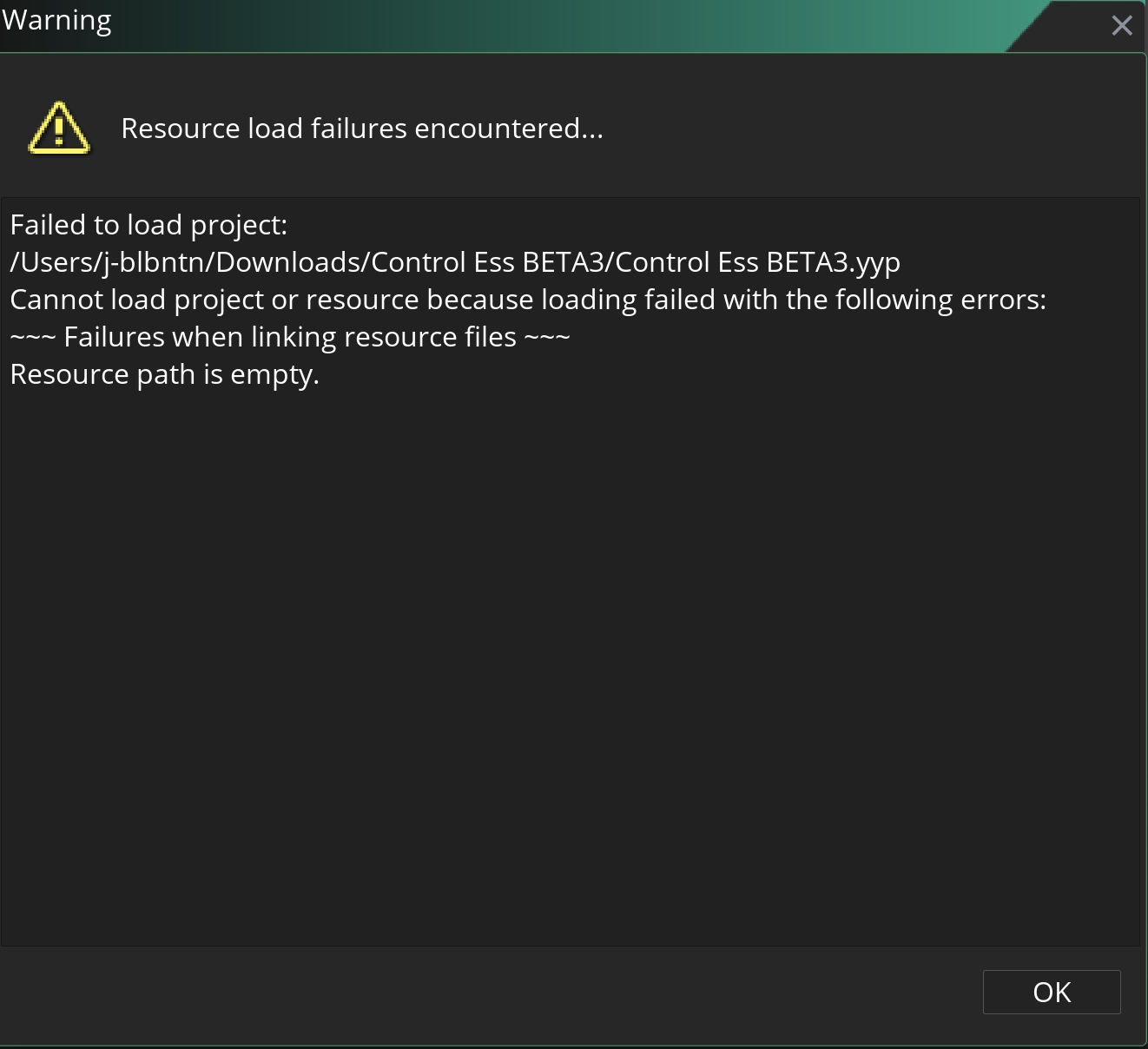The height and width of the screenshot is (1049, 1148).
Task: Click the empty footer area left of OK
Action: 486,993
